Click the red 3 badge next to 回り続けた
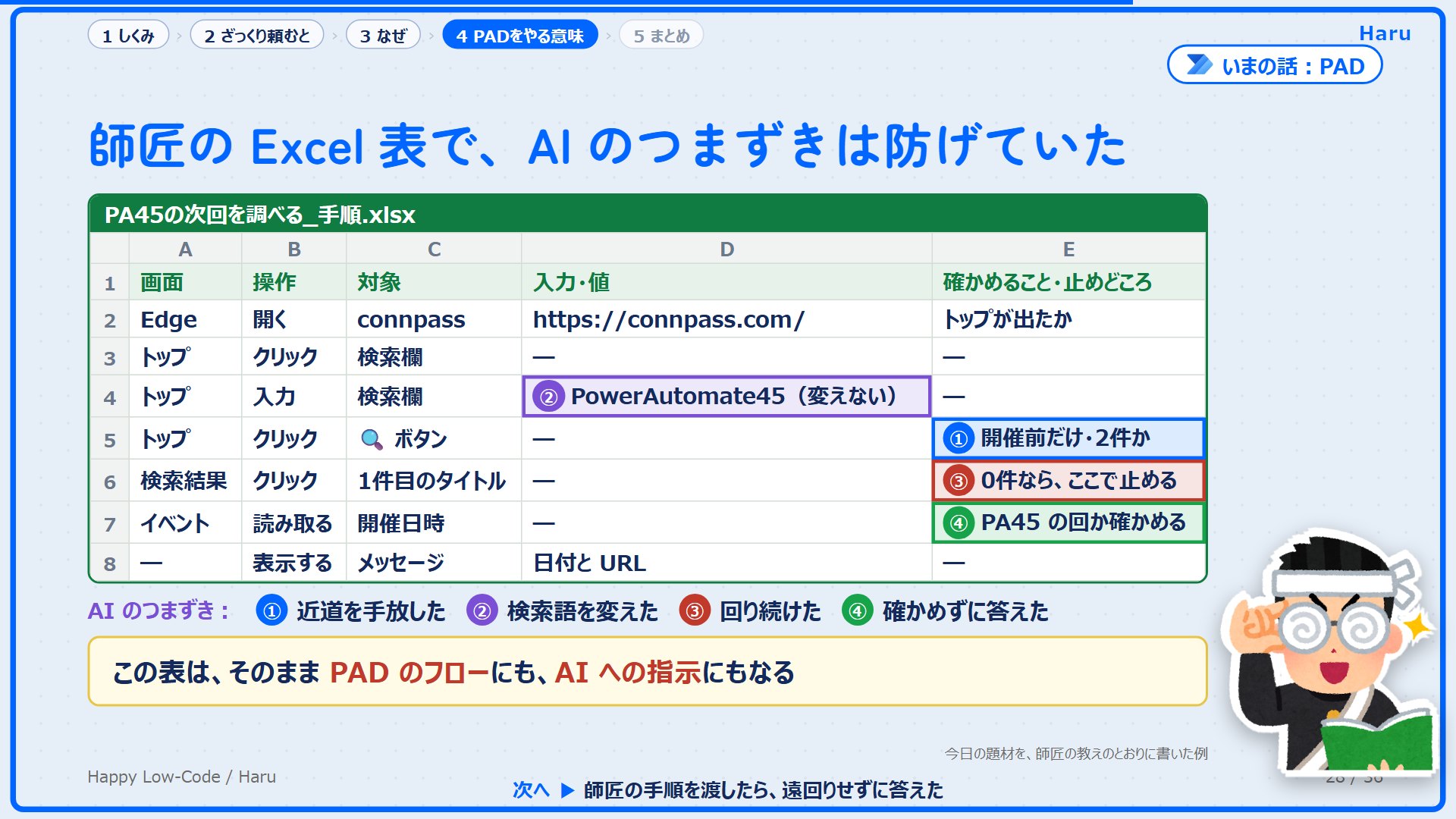 [x=695, y=610]
